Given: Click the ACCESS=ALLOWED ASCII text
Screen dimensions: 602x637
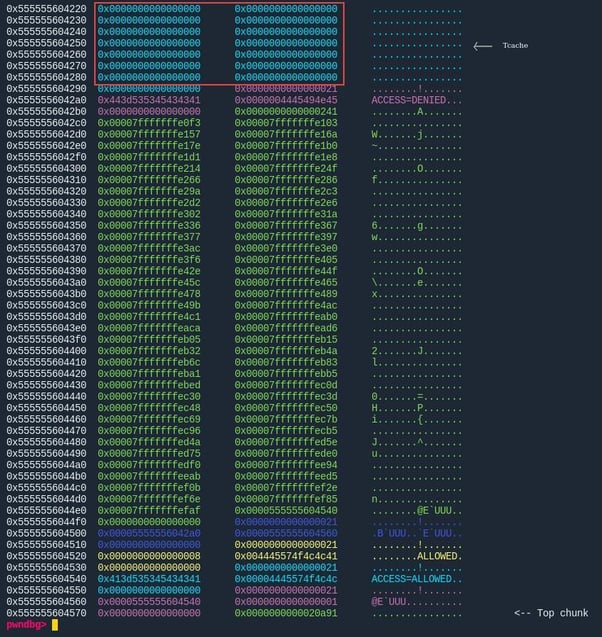Looking at the screenshot, I should [411, 579].
